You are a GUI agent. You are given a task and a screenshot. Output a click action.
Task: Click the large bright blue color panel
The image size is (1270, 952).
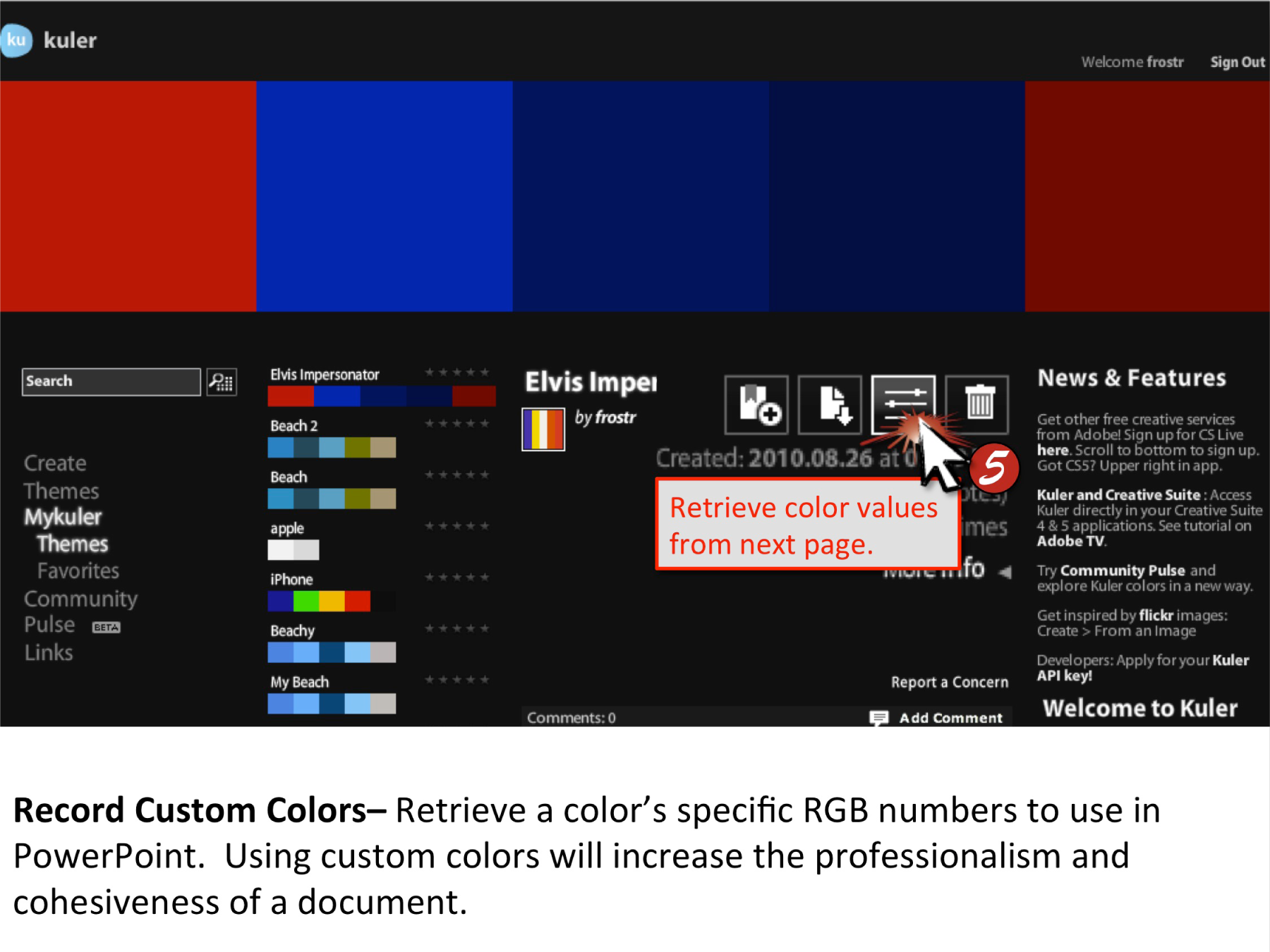pos(385,196)
